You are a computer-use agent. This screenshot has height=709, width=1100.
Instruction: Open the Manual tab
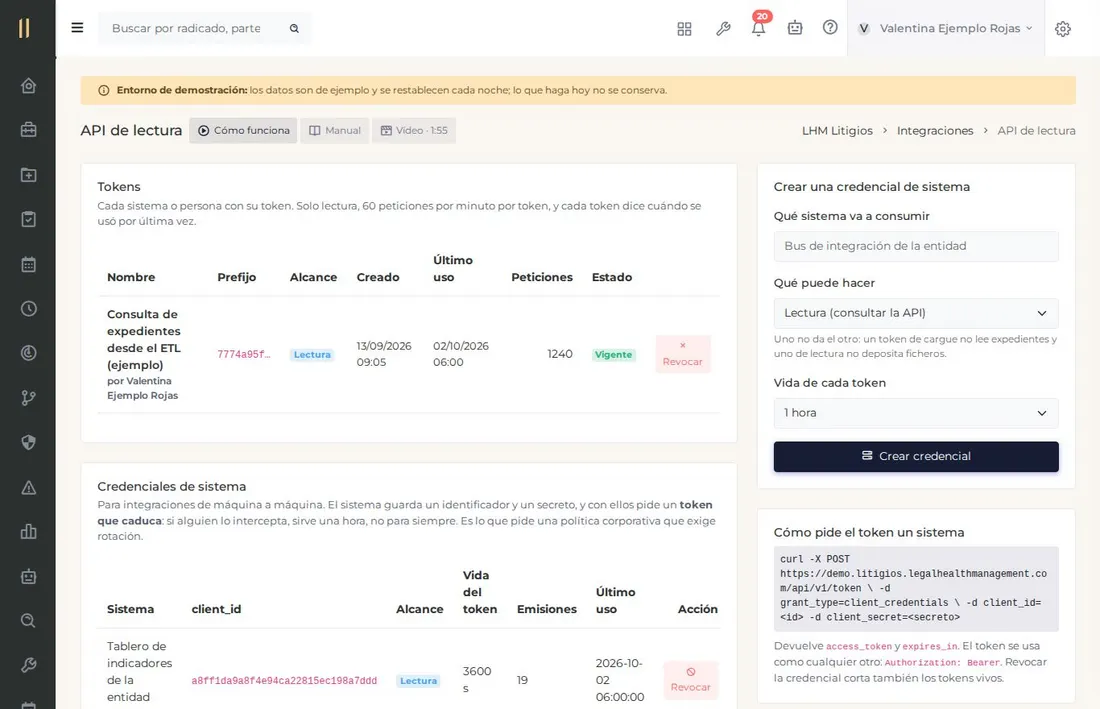335,130
